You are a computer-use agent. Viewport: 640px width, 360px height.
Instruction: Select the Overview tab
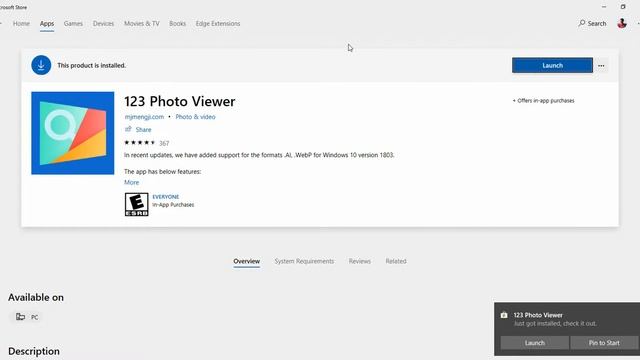point(247,261)
